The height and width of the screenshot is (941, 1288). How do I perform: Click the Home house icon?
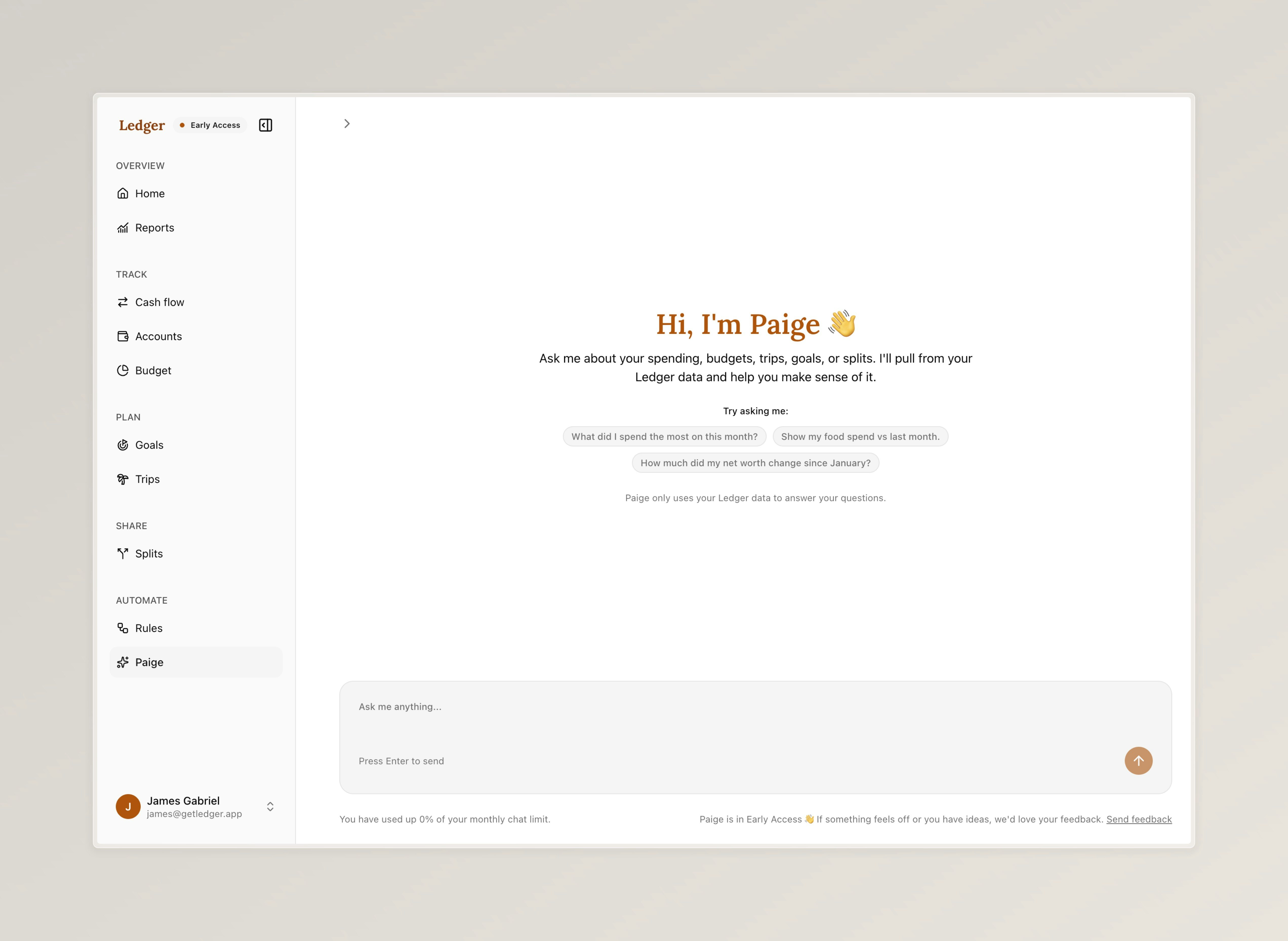click(x=123, y=194)
